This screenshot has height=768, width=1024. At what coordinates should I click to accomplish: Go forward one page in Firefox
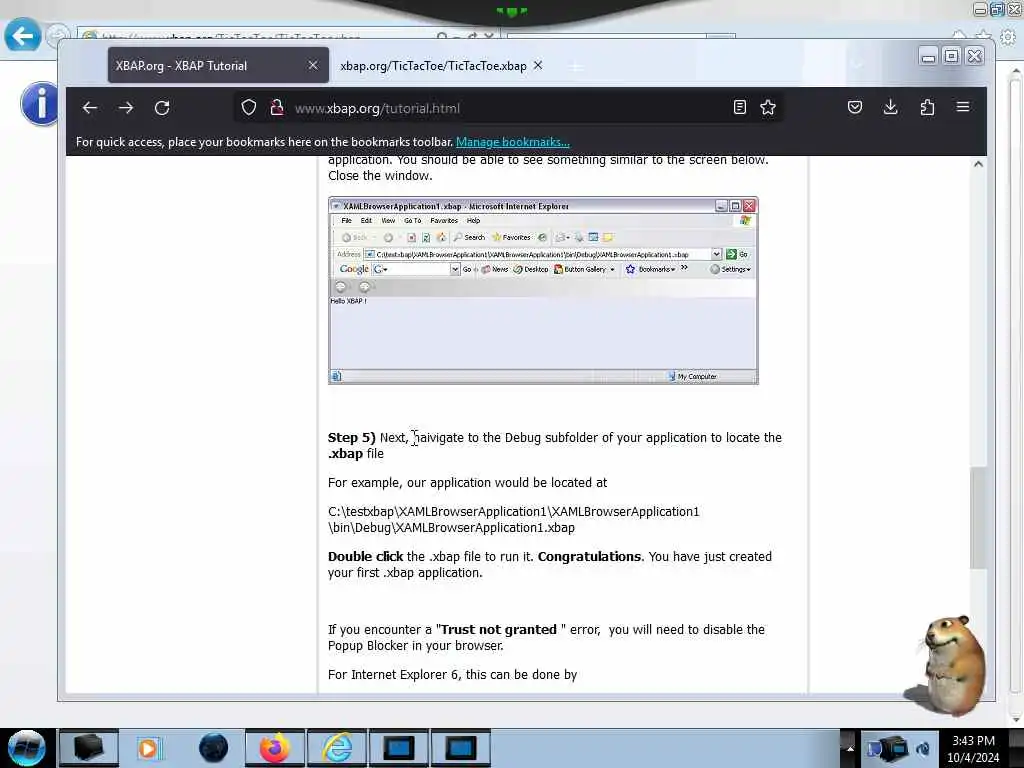click(126, 108)
